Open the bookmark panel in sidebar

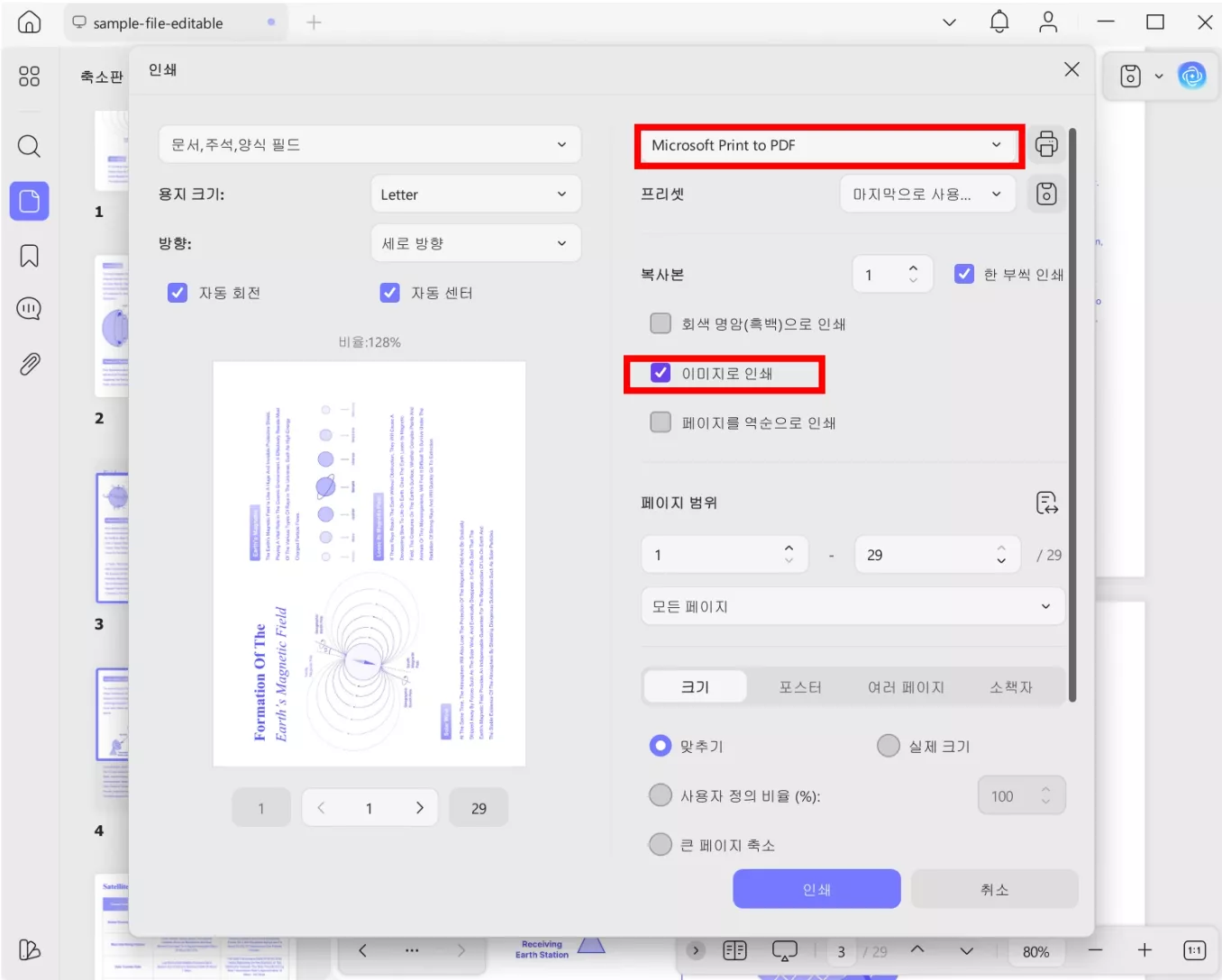pos(29,256)
